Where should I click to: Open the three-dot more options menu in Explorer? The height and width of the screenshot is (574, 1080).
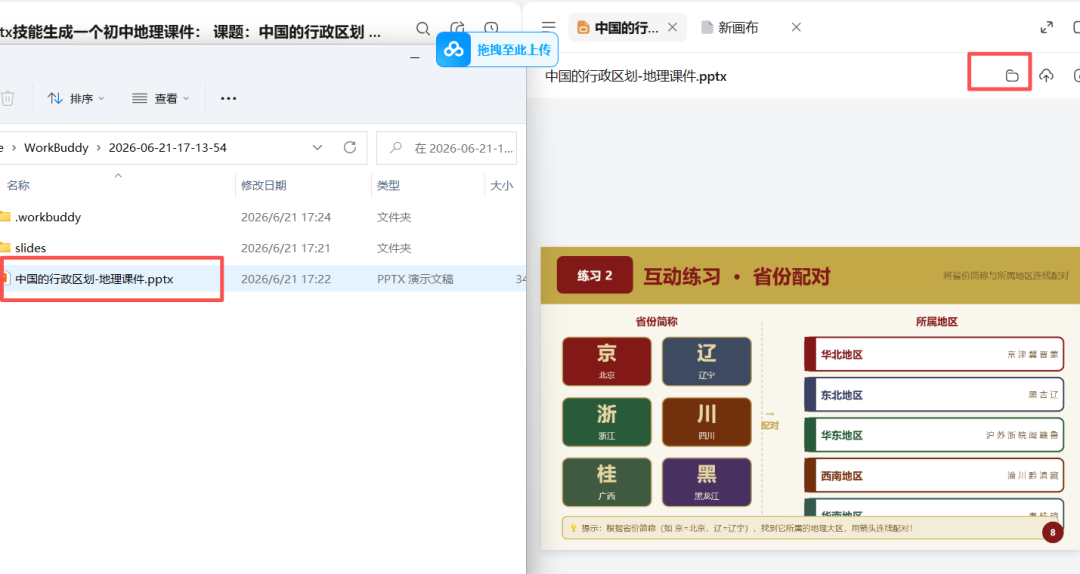229,99
